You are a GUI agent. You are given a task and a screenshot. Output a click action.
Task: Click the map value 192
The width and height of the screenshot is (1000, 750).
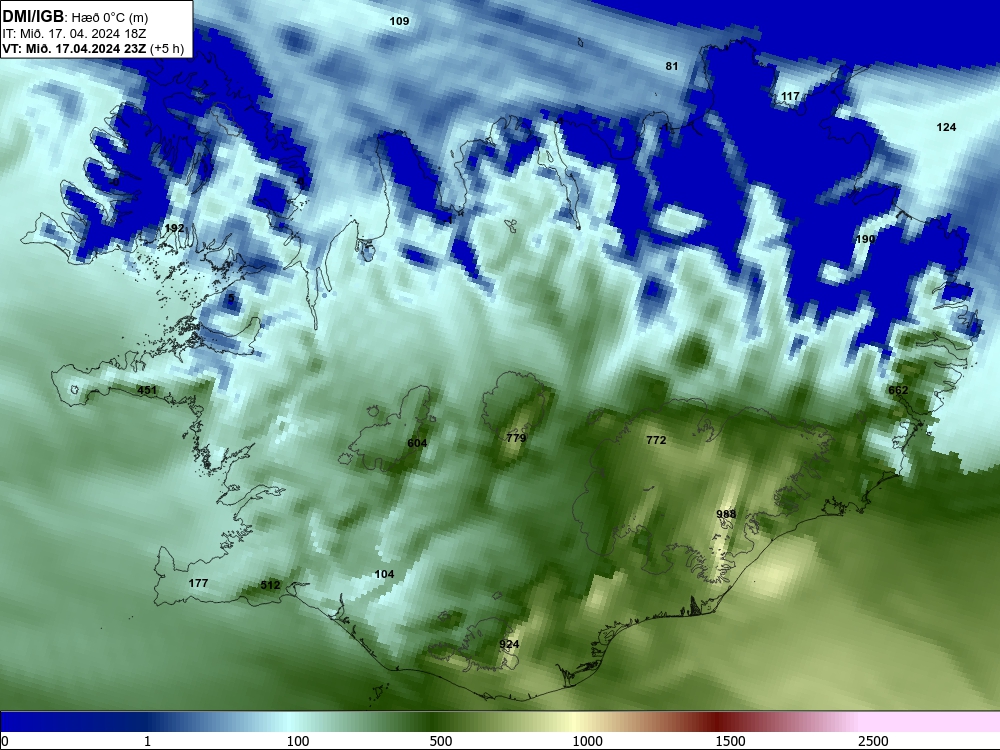[x=174, y=228]
